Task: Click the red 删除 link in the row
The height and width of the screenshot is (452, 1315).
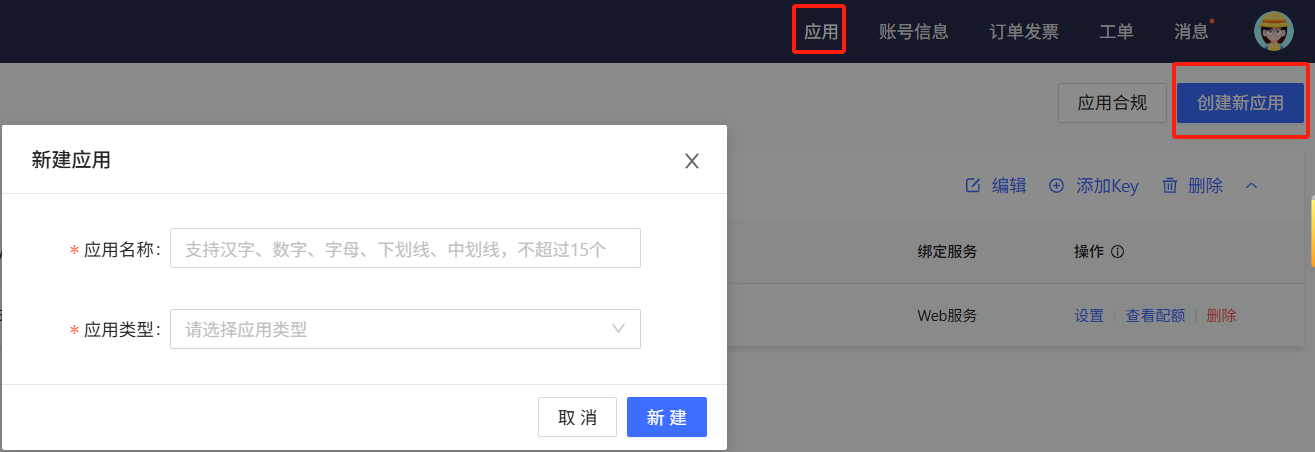Action: coord(1221,315)
